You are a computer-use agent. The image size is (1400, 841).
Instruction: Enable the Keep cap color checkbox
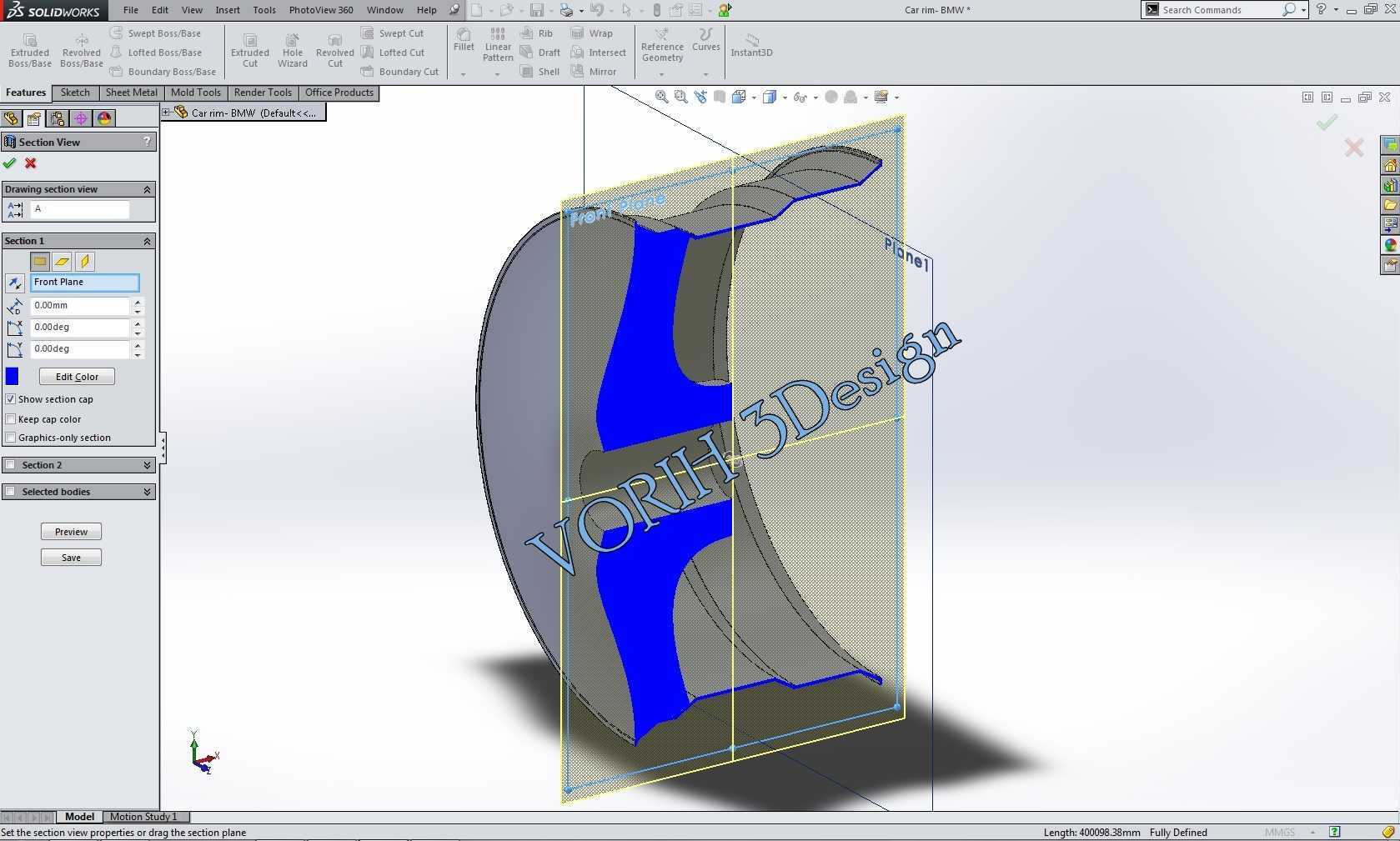(x=11, y=419)
